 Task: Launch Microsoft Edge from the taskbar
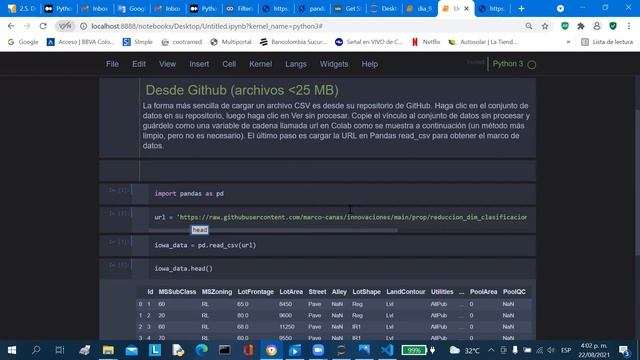201,350
